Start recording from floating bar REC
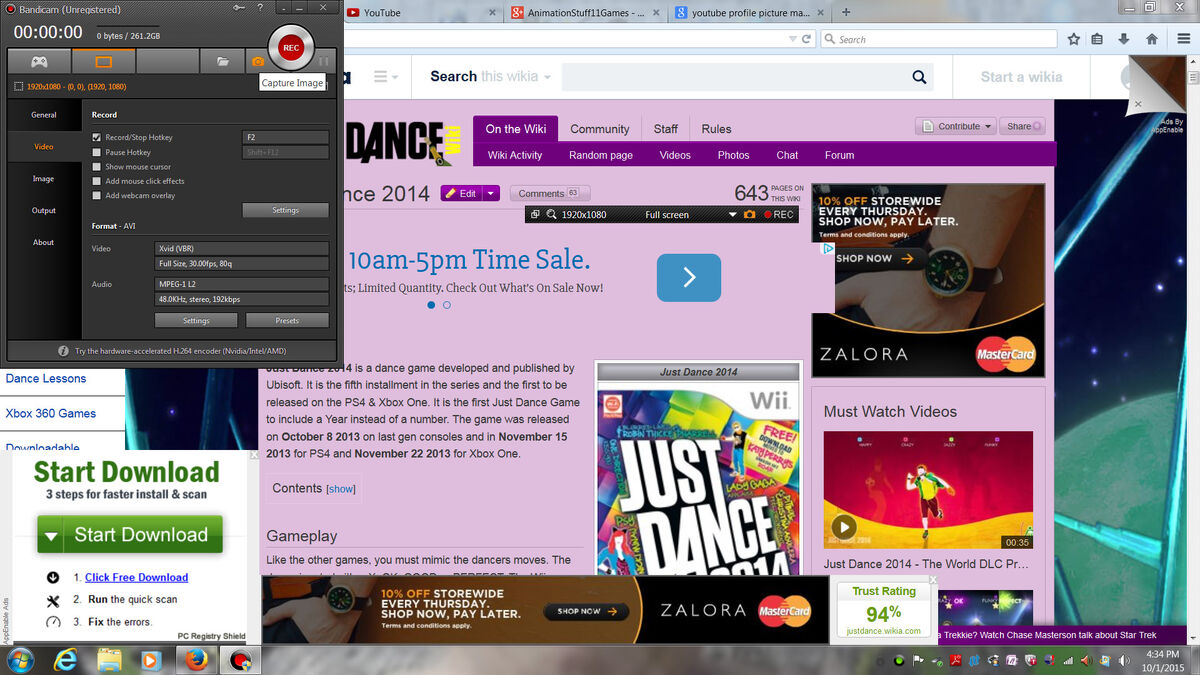This screenshot has height=675, width=1200. (x=778, y=215)
